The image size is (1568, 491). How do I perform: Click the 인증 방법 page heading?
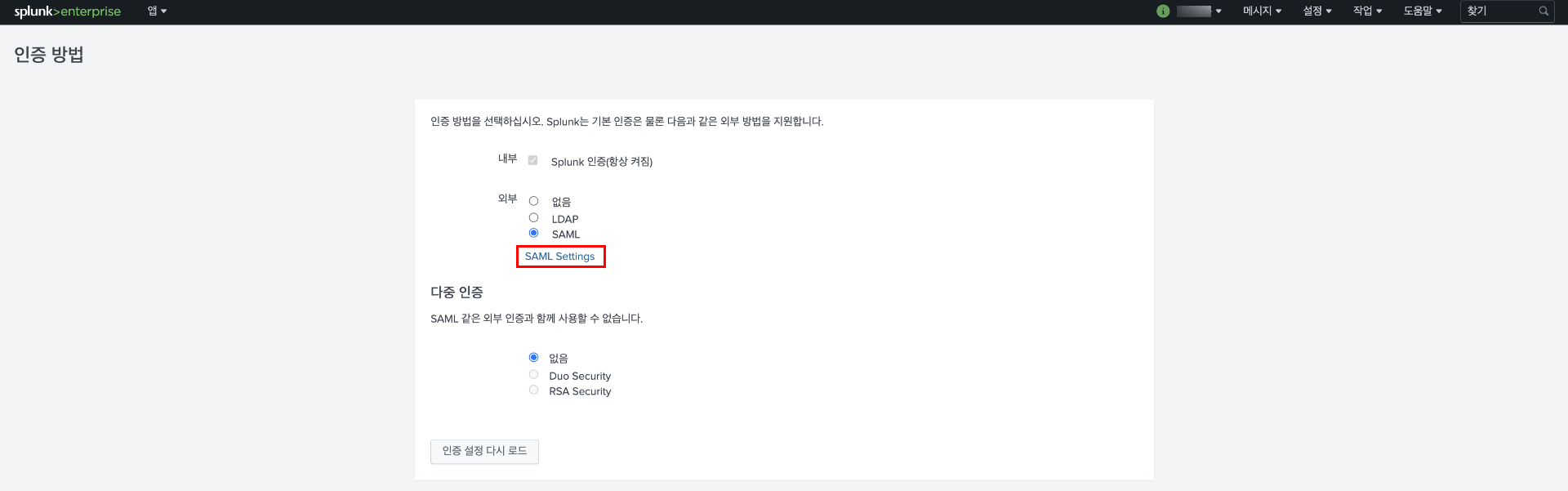pyautogui.click(x=49, y=55)
